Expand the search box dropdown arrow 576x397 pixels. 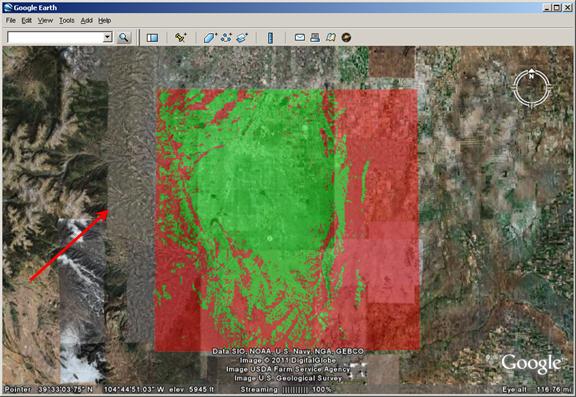click(108, 37)
